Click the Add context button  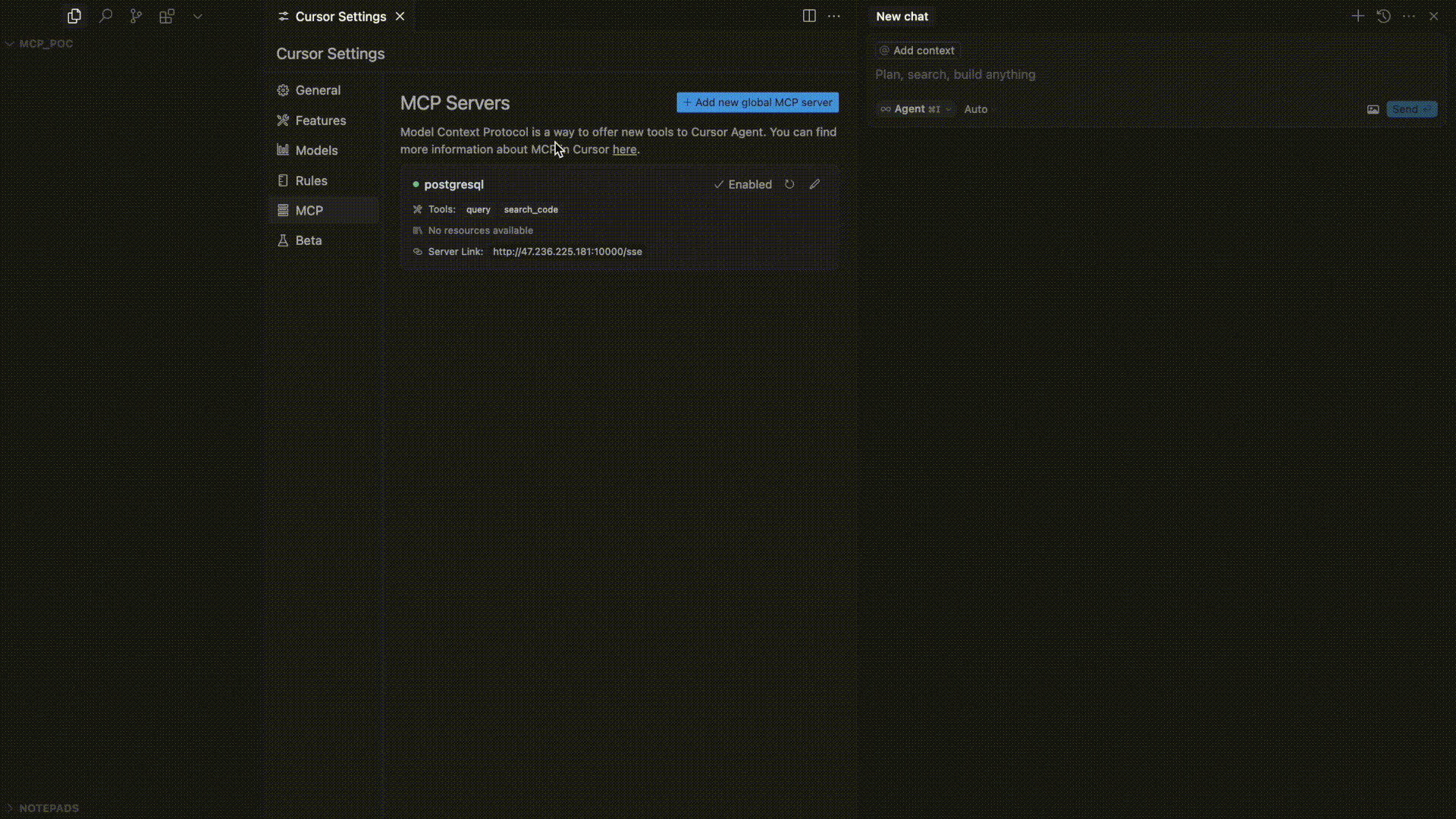point(917,50)
